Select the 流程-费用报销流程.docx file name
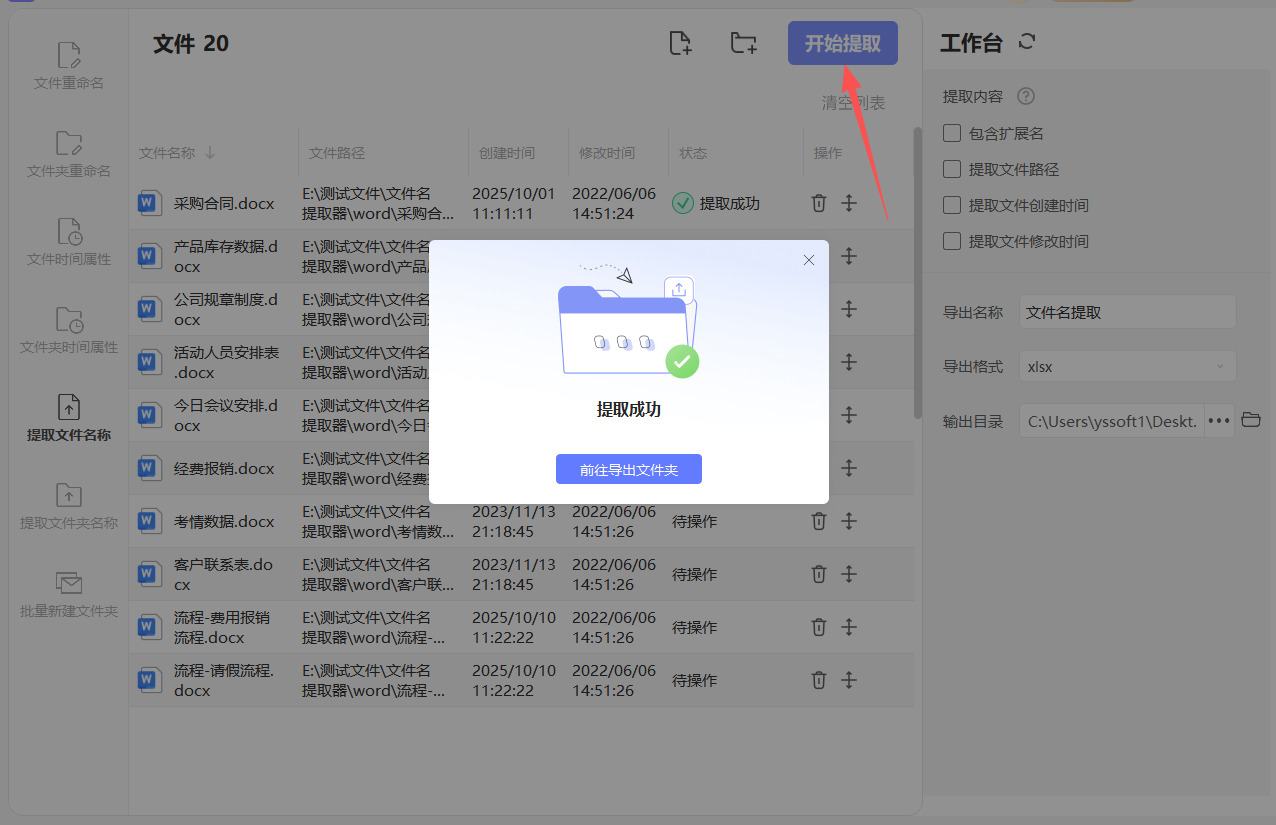Screen dimensions: 1276x825 pyautogui.click(x=222, y=627)
